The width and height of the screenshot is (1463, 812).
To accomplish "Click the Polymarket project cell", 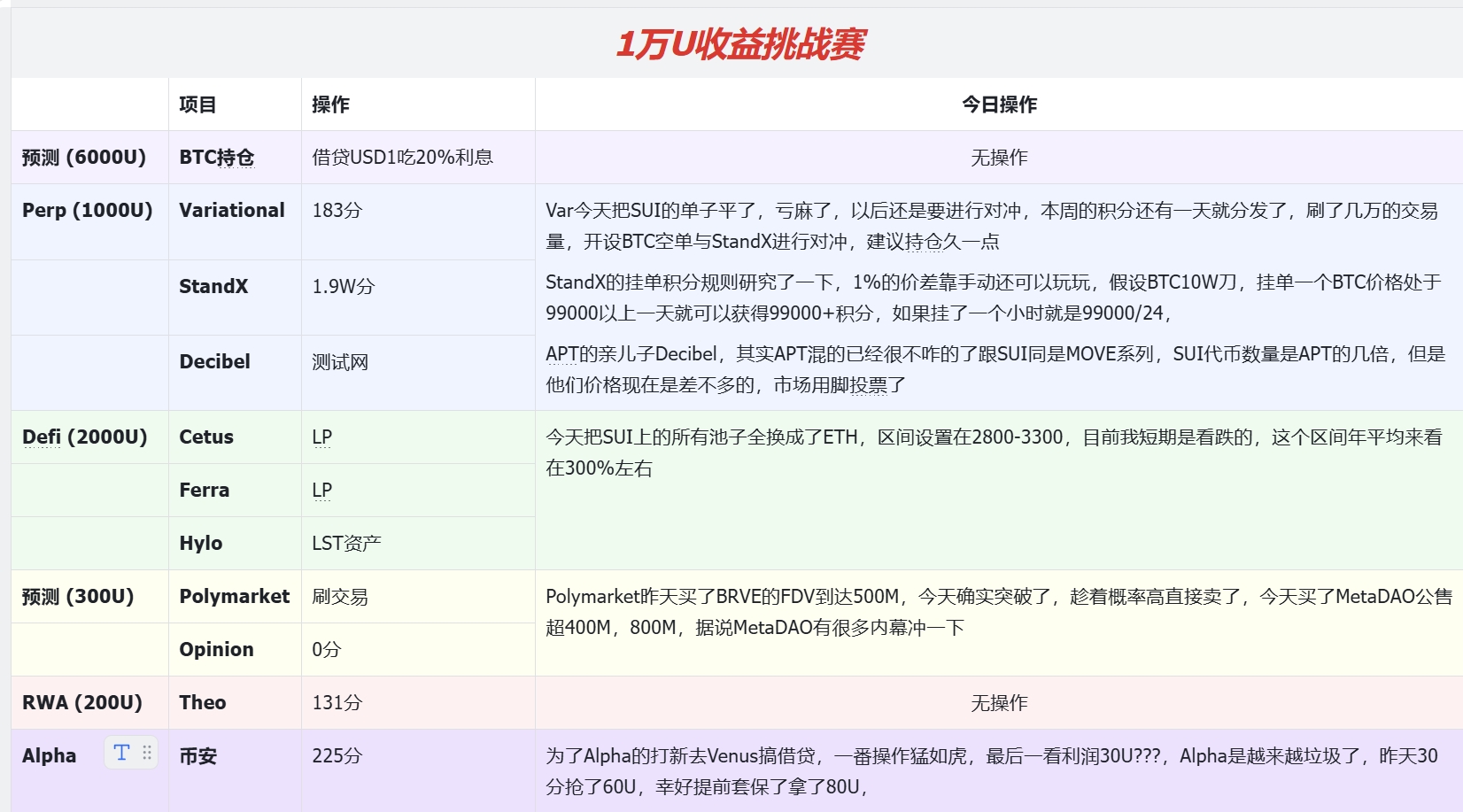I will coord(234,597).
